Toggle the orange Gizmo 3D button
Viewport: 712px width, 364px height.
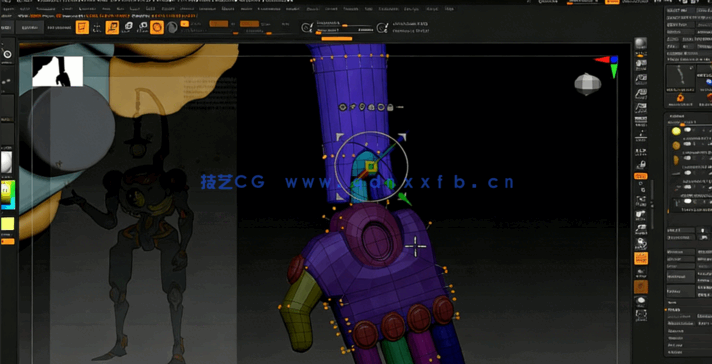[x=157, y=27]
